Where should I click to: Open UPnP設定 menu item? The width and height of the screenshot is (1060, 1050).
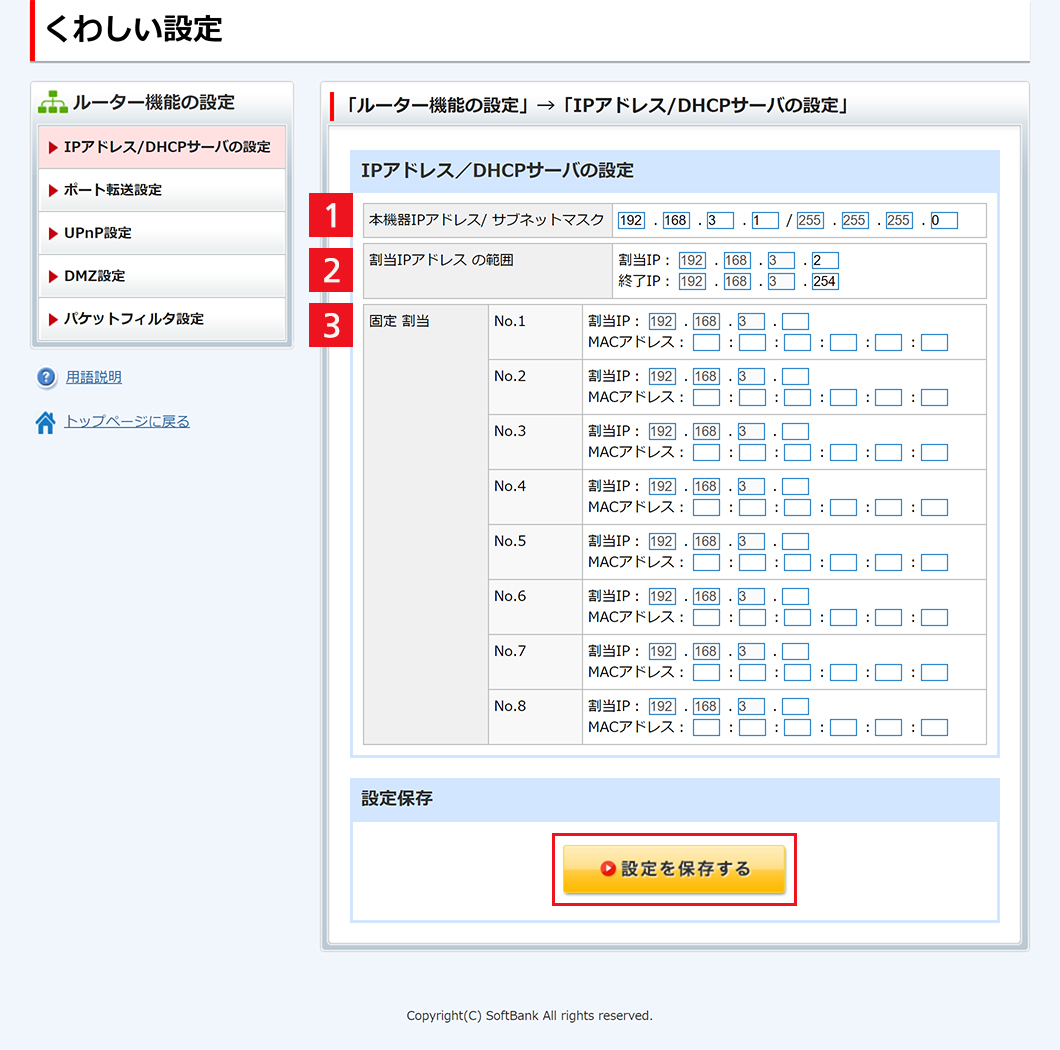162,233
